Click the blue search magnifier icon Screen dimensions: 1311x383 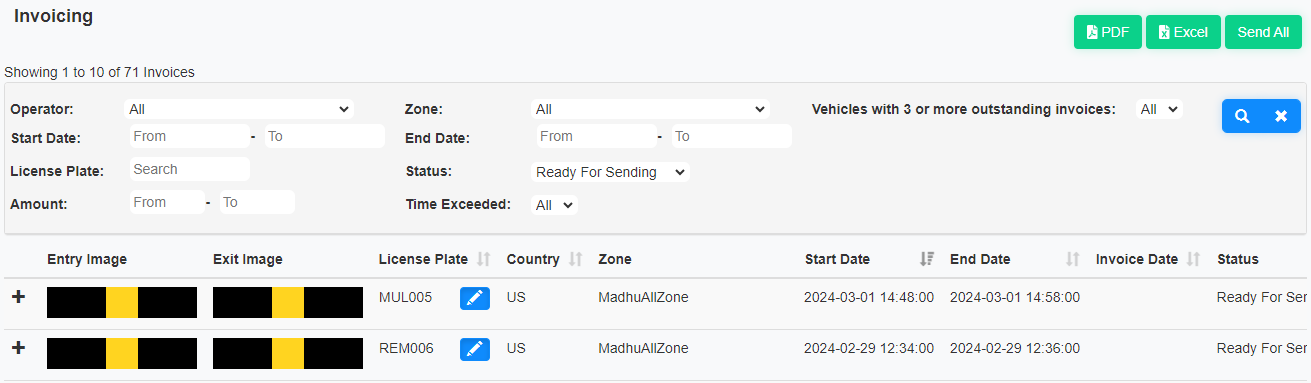click(1242, 116)
